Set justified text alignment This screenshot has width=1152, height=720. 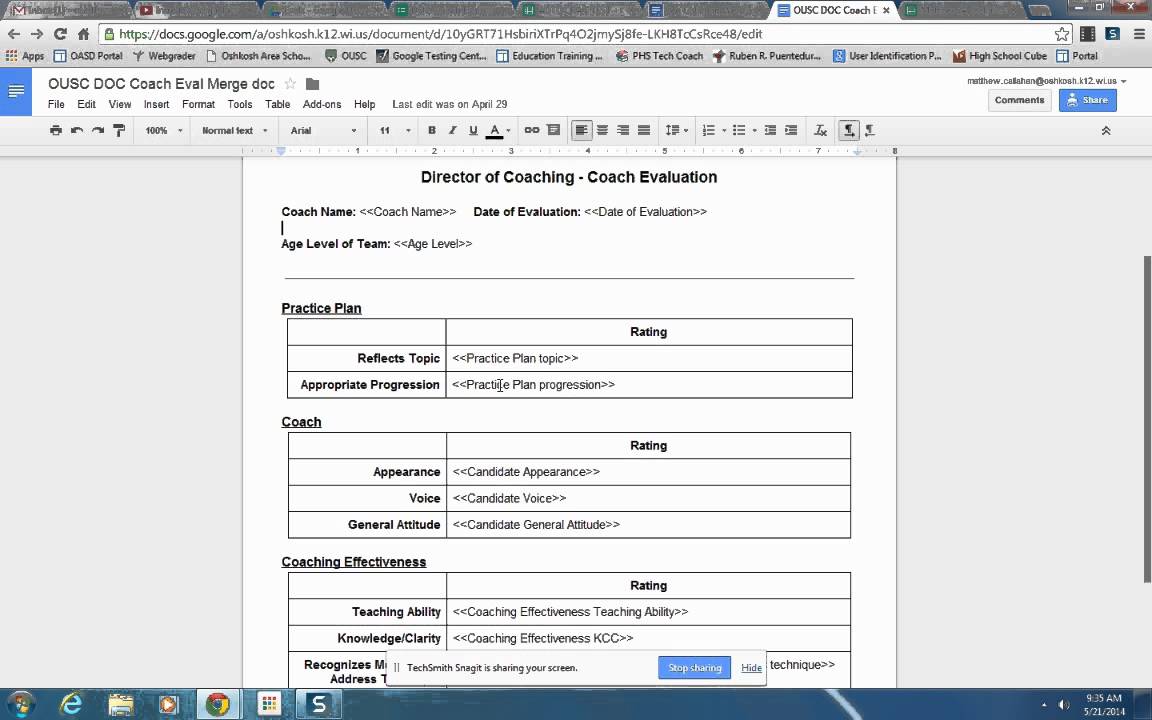(644, 130)
